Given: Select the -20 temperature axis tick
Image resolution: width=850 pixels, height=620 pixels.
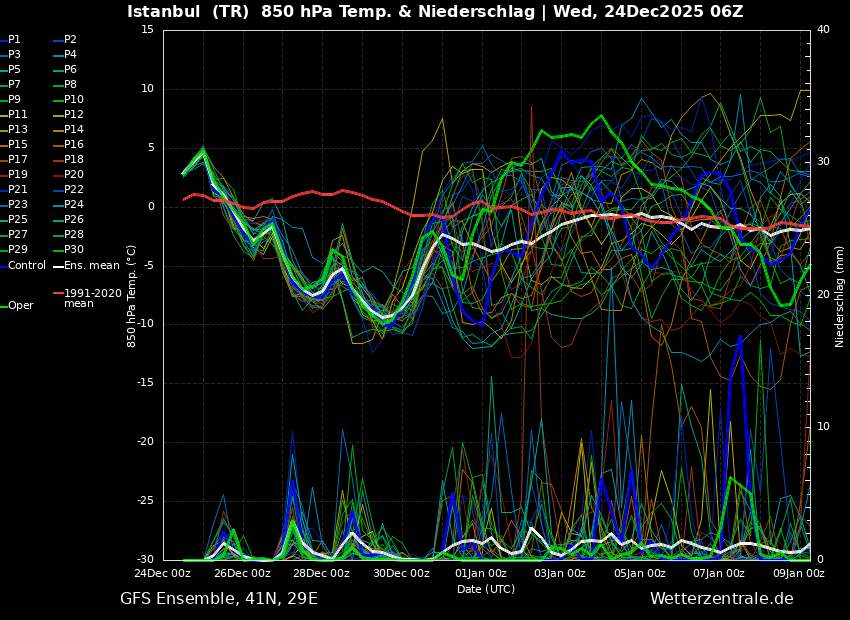Looking at the screenshot, I should pos(145,442).
